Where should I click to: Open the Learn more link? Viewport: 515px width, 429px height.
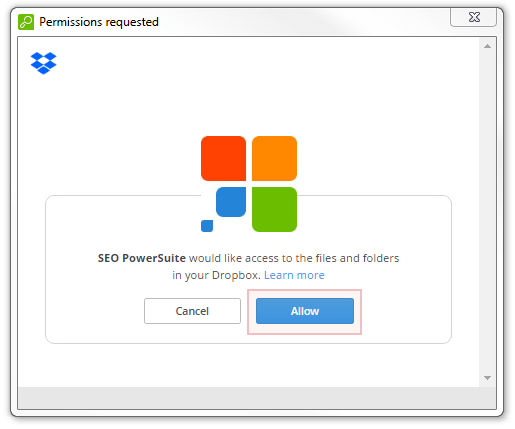(294, 275)
